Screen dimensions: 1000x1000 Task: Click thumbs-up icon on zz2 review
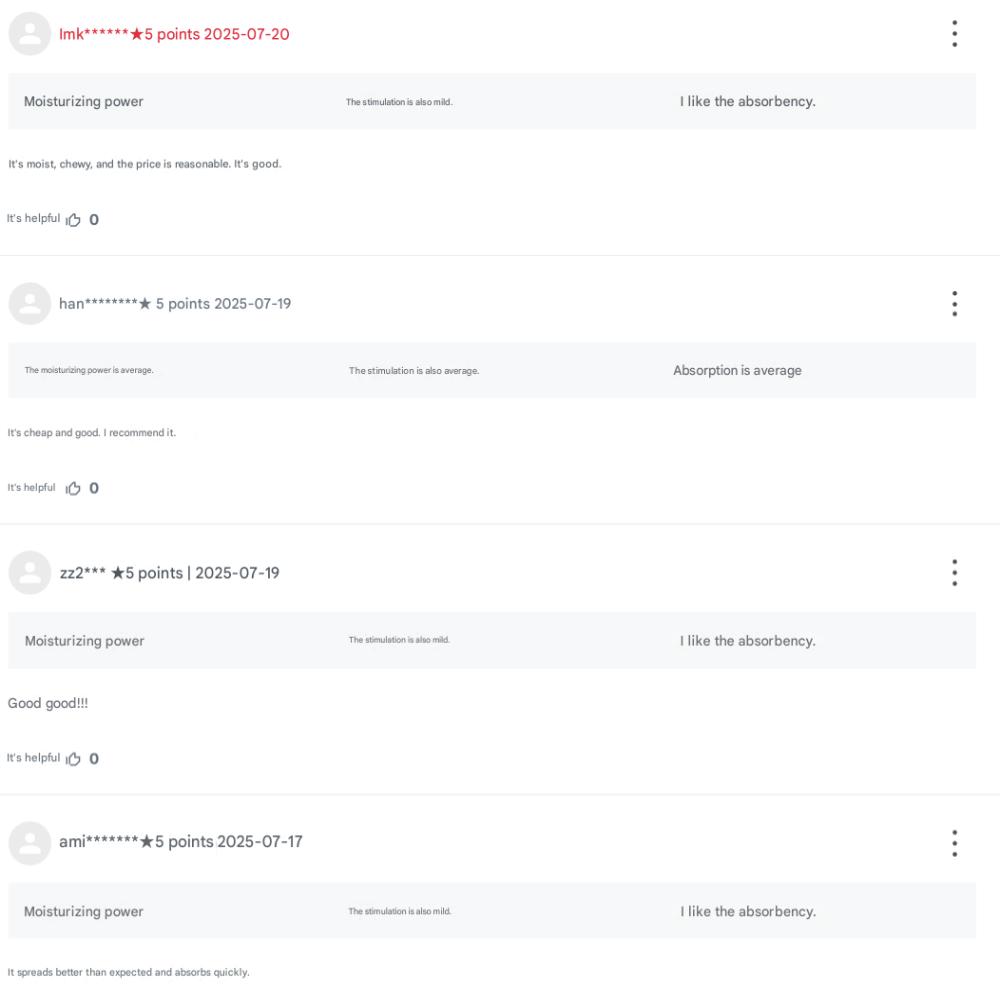click(75, 758)
